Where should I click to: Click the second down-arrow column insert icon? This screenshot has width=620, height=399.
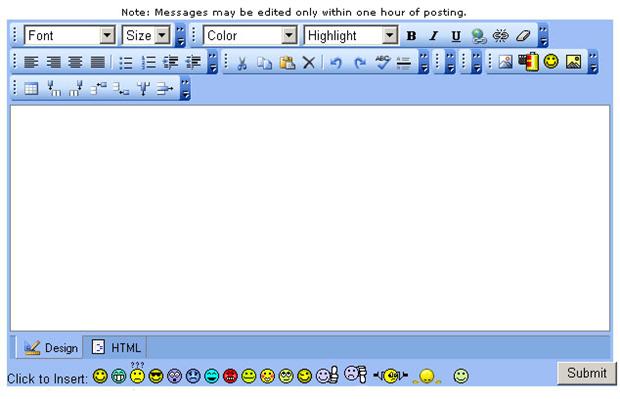tap(76, 88)
